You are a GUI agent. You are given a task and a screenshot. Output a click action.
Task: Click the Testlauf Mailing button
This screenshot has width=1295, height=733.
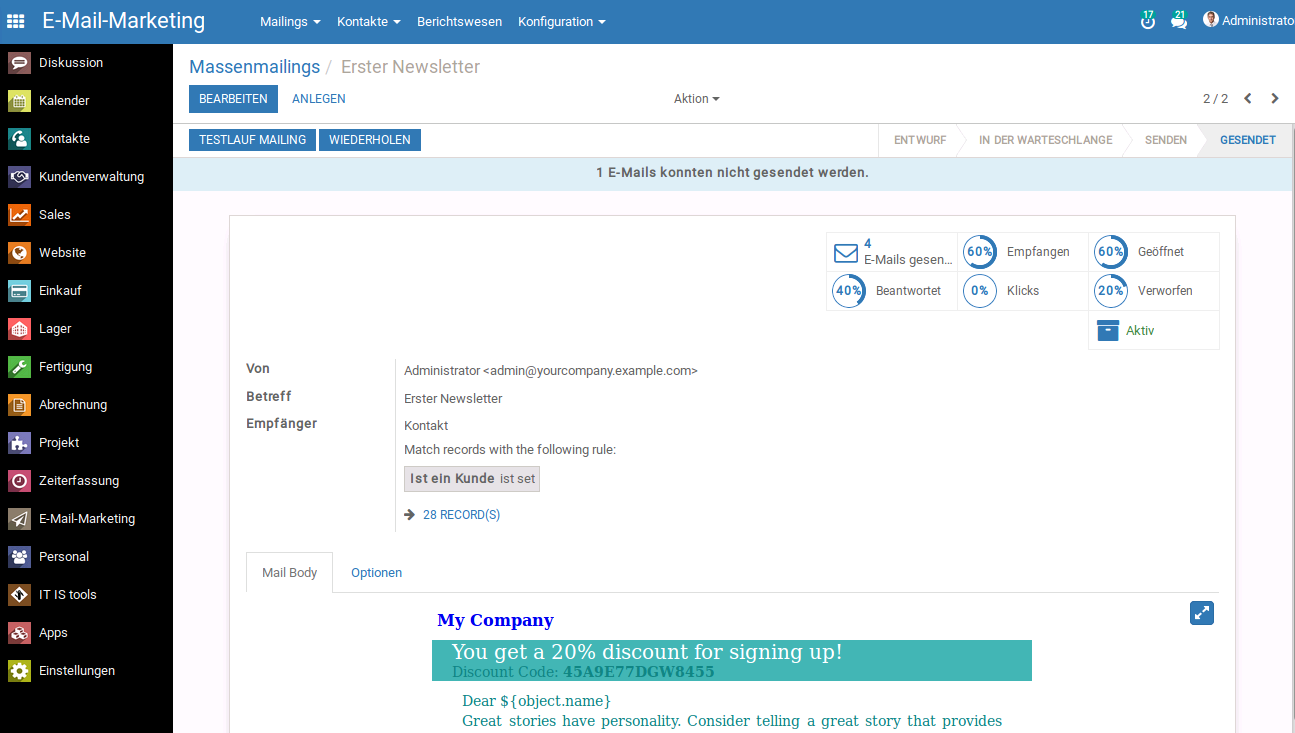point(252,140)
